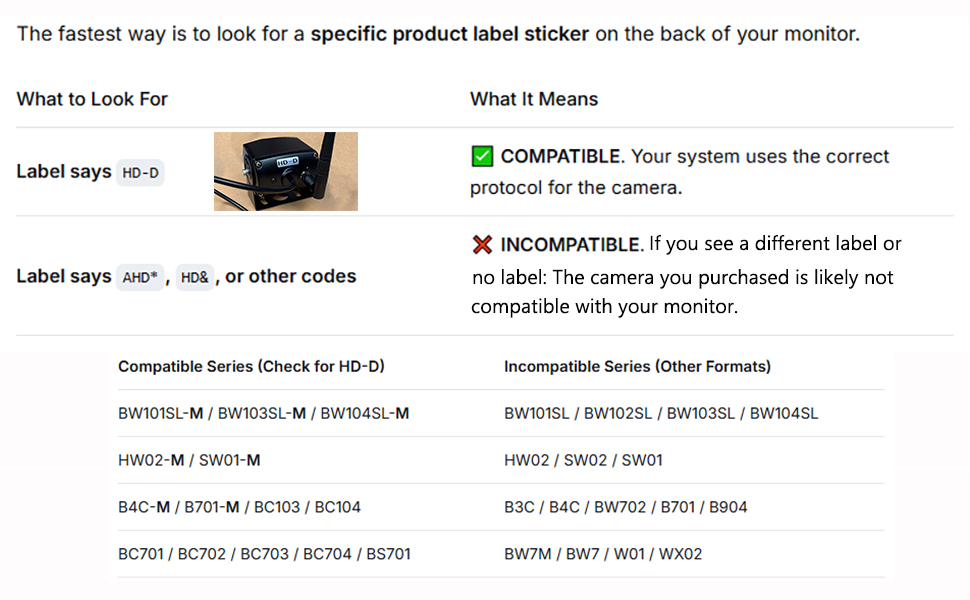Click the bold "specific product label sticker" text
Image resolution: width=970 pixels, height=600 pixels.
click(x=449, y=34)
